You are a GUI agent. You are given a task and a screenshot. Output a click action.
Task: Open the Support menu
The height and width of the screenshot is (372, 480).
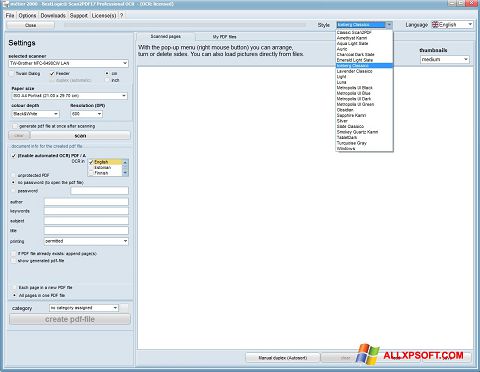(79, 16)
